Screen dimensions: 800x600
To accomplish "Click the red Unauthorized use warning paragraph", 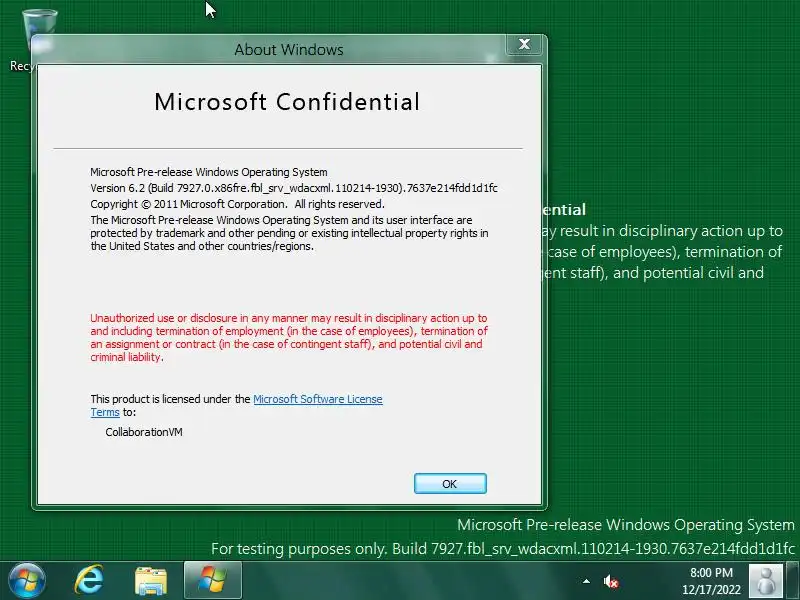I will [289, 337].
